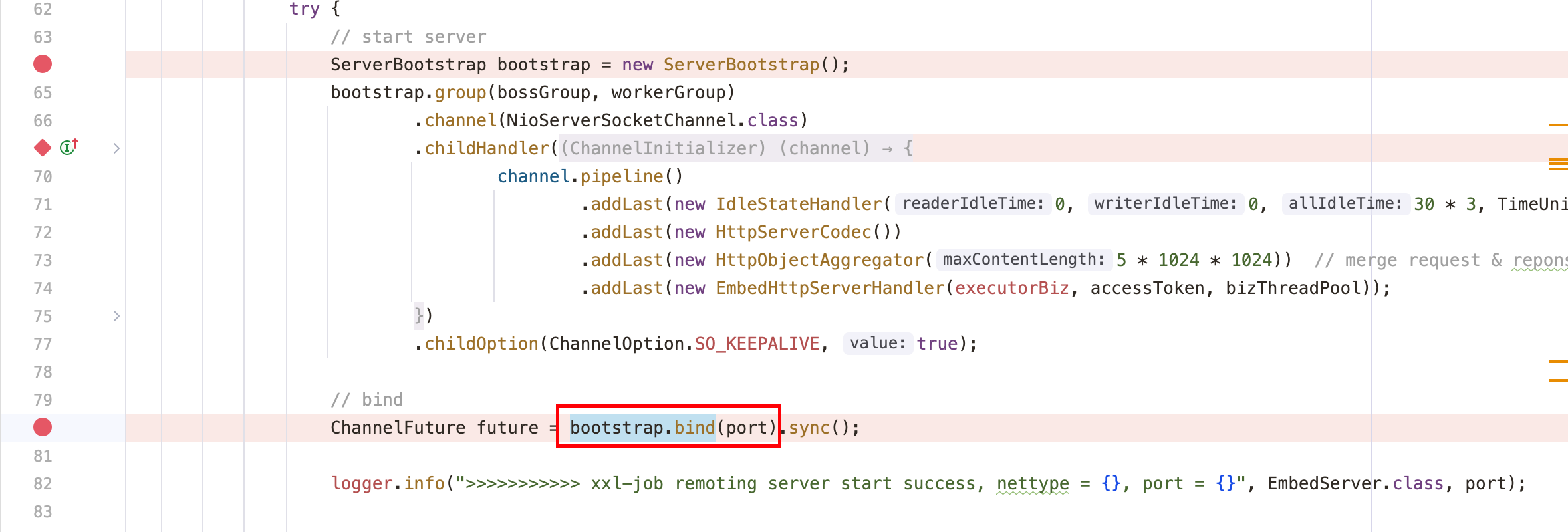Click fold chevron at line 75

tap(116, 316)
